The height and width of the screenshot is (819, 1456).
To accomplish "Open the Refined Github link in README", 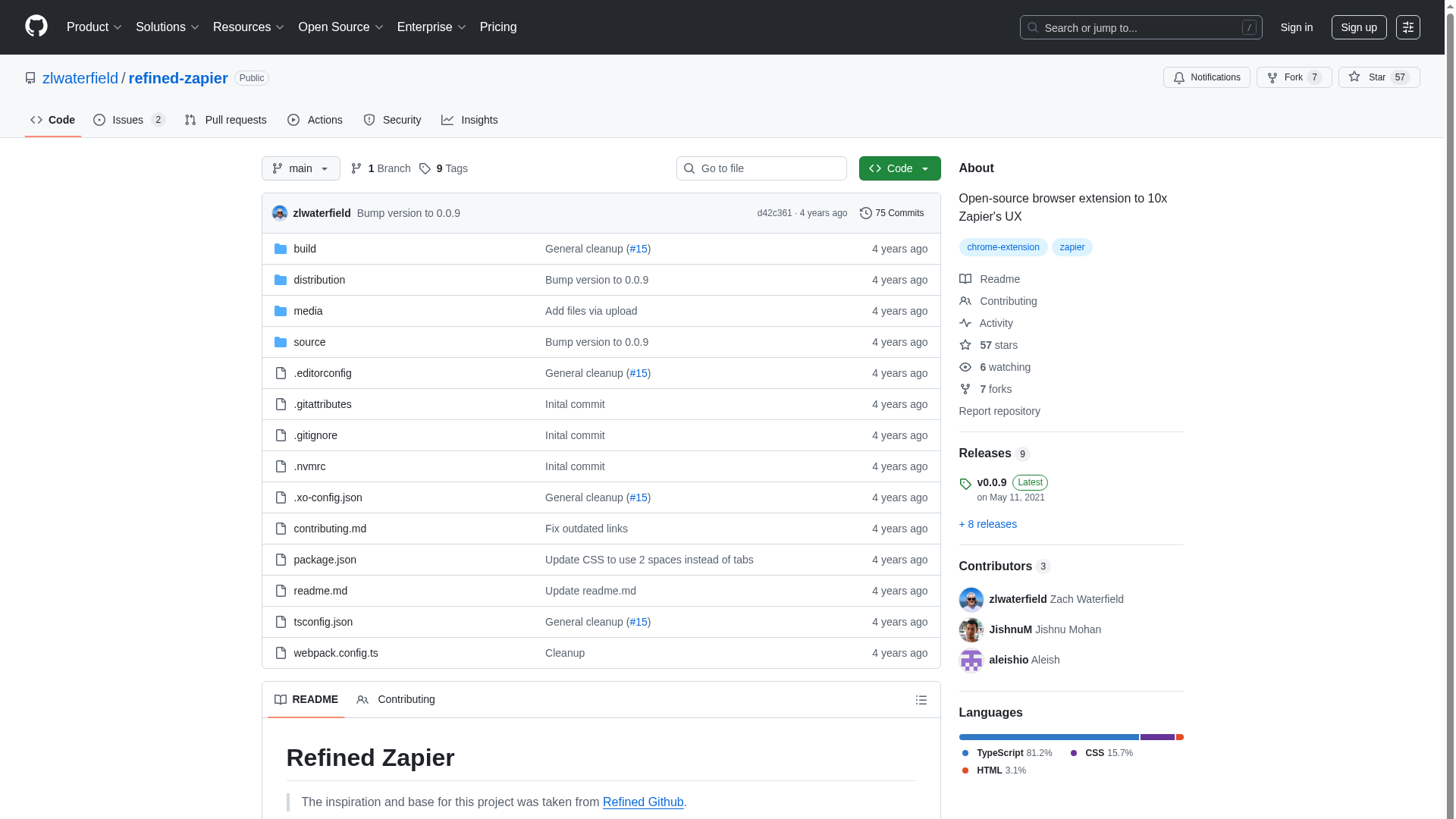I will point(643,802).
